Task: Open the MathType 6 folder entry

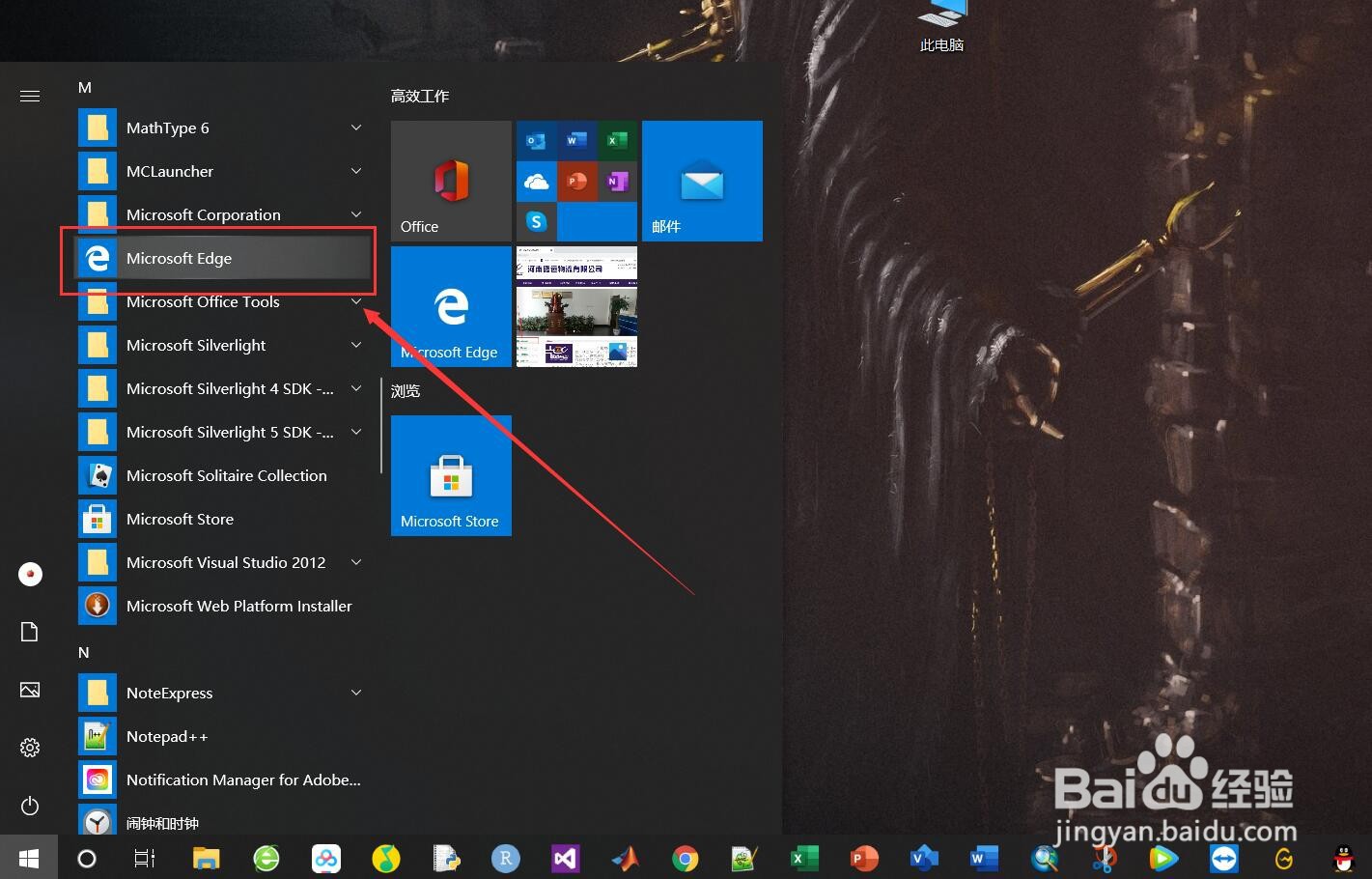Action: [224, 128]
